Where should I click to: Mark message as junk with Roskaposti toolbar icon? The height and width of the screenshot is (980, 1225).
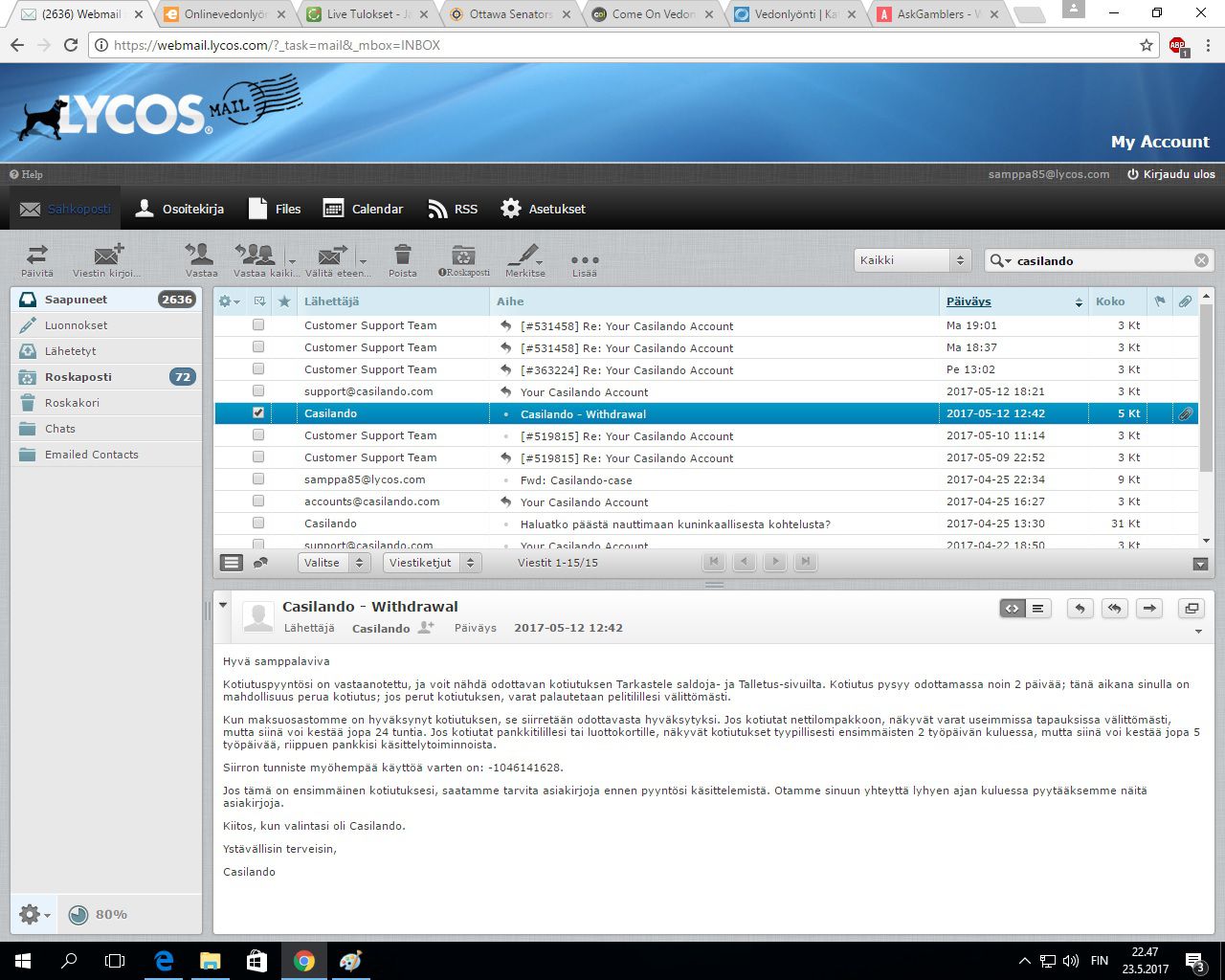[464, 259]
